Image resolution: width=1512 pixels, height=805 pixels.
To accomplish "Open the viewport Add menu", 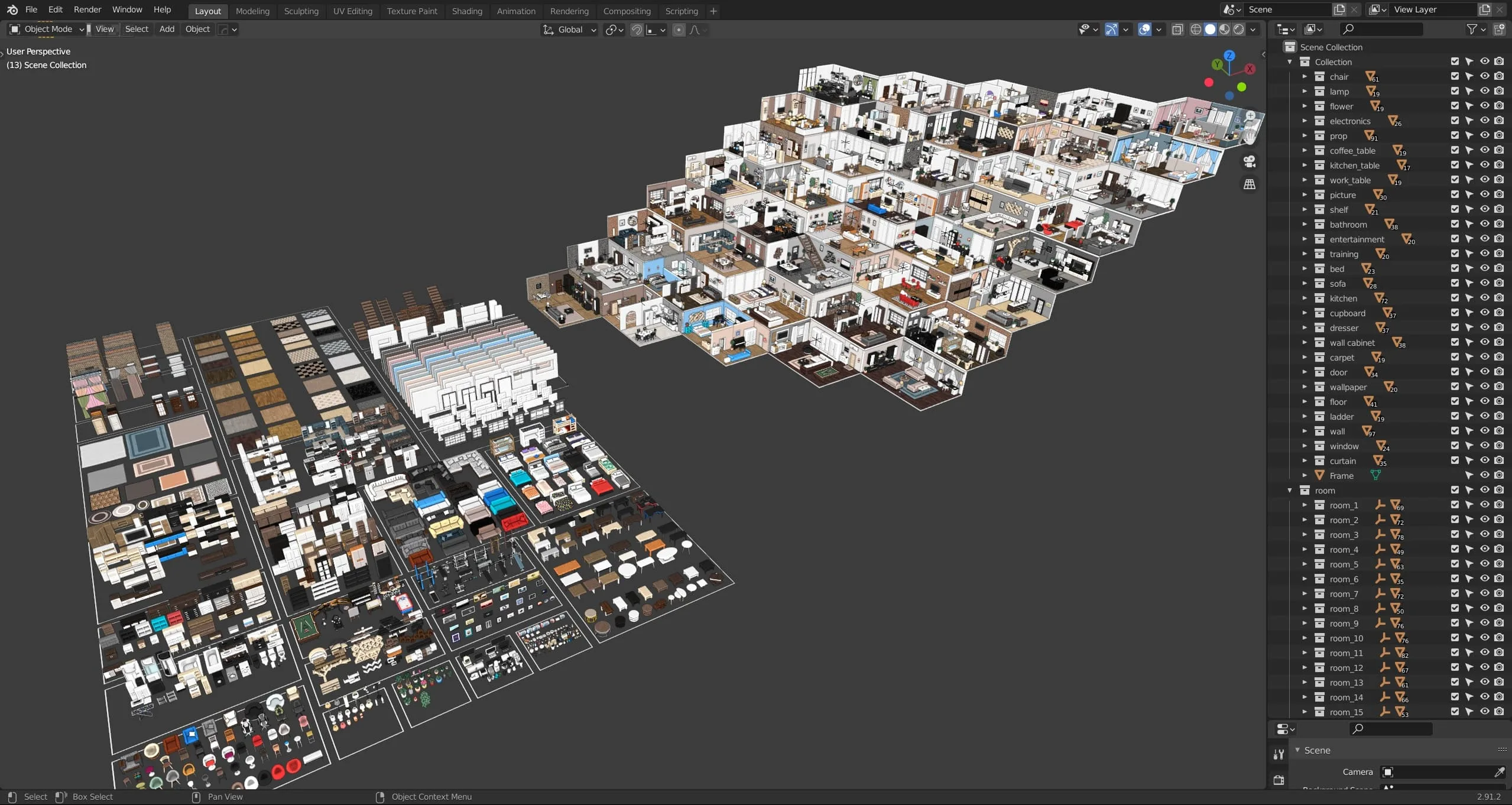I will (167, 29).
